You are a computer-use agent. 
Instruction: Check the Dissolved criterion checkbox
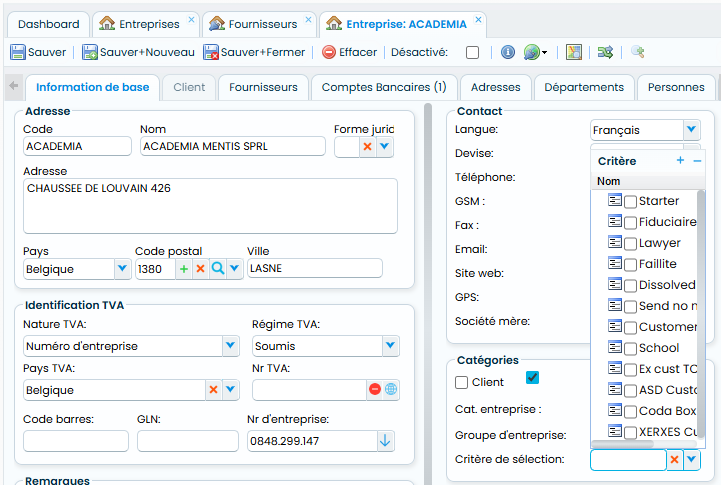pyautogui.click(x=630, y=285)
